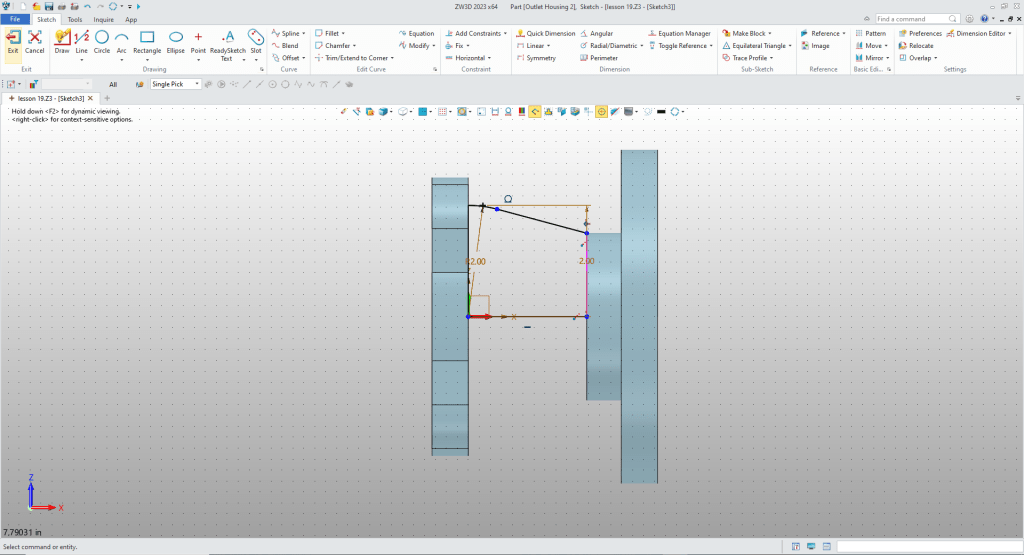Open the Single Pick selection dropdown
The image size is (1024, 555).
pyautogui.click(x=175, y=84)
